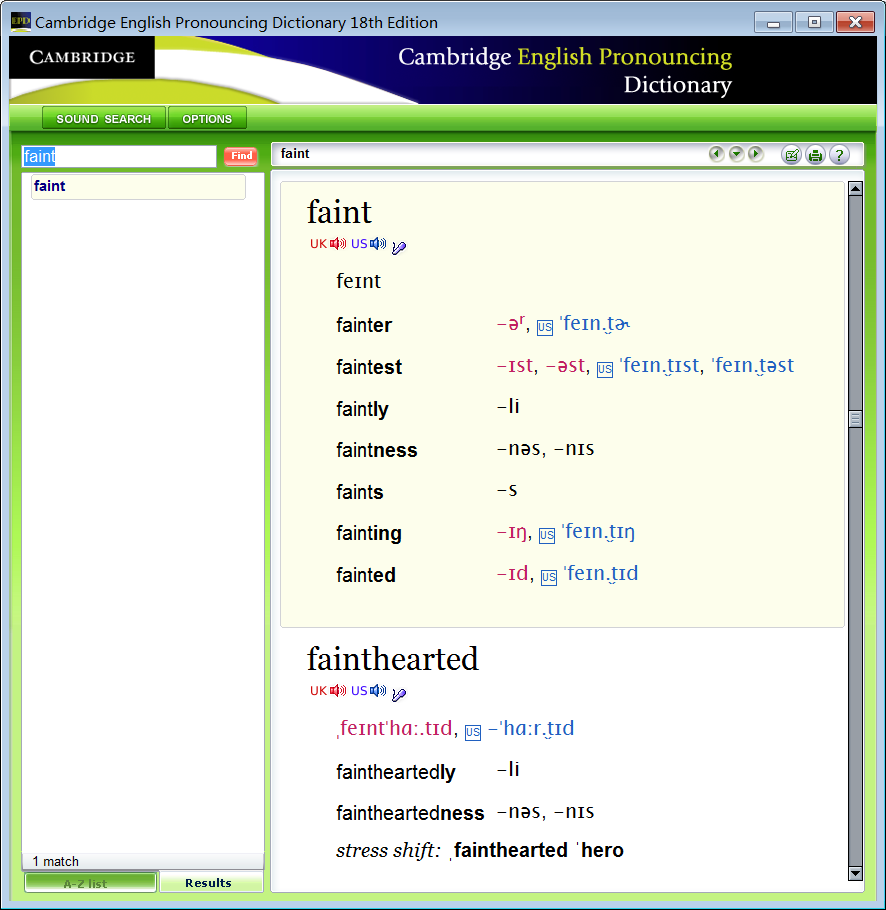The image size is (886, 910).
Task: Open the notes/edit icon in toolbar
Action: [x=791, y=155]
